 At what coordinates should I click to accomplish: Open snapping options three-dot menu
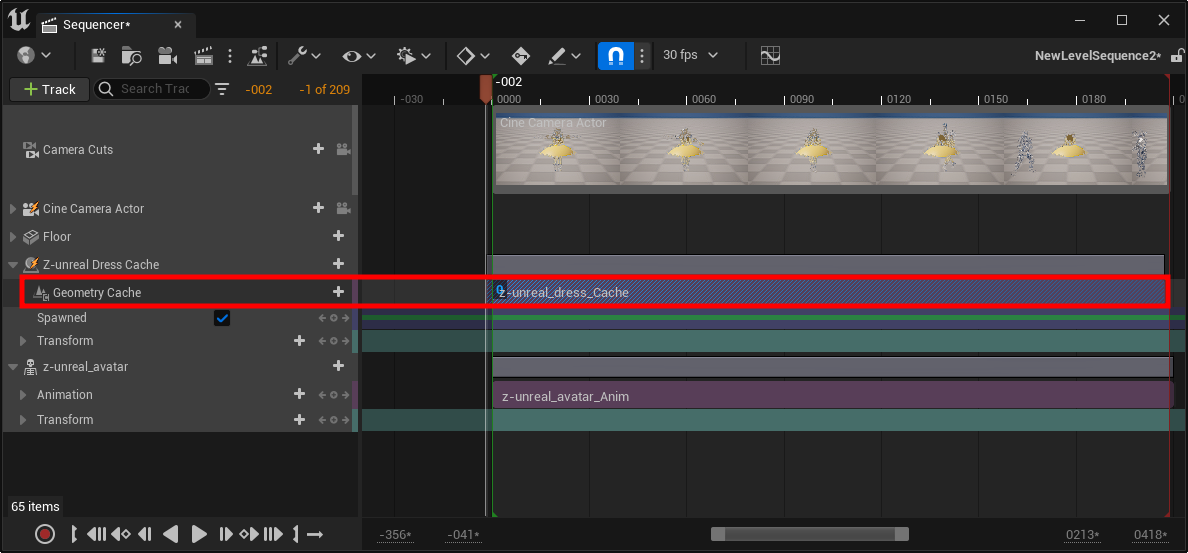coord(642,55)
